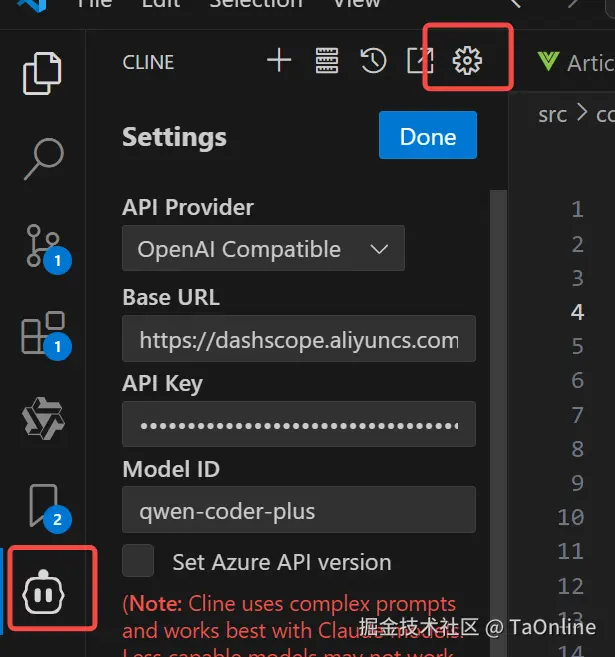
Task: Click line number 4 in editor gutter
Action: point(577,312)
